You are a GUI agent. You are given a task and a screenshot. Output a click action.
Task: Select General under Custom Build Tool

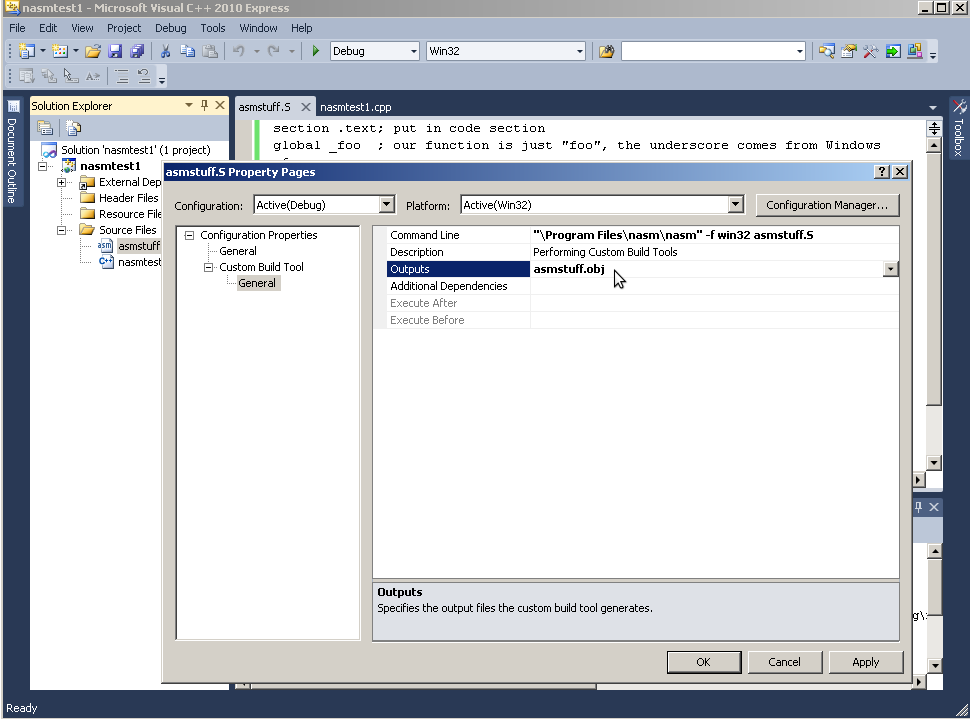[257, 283]
